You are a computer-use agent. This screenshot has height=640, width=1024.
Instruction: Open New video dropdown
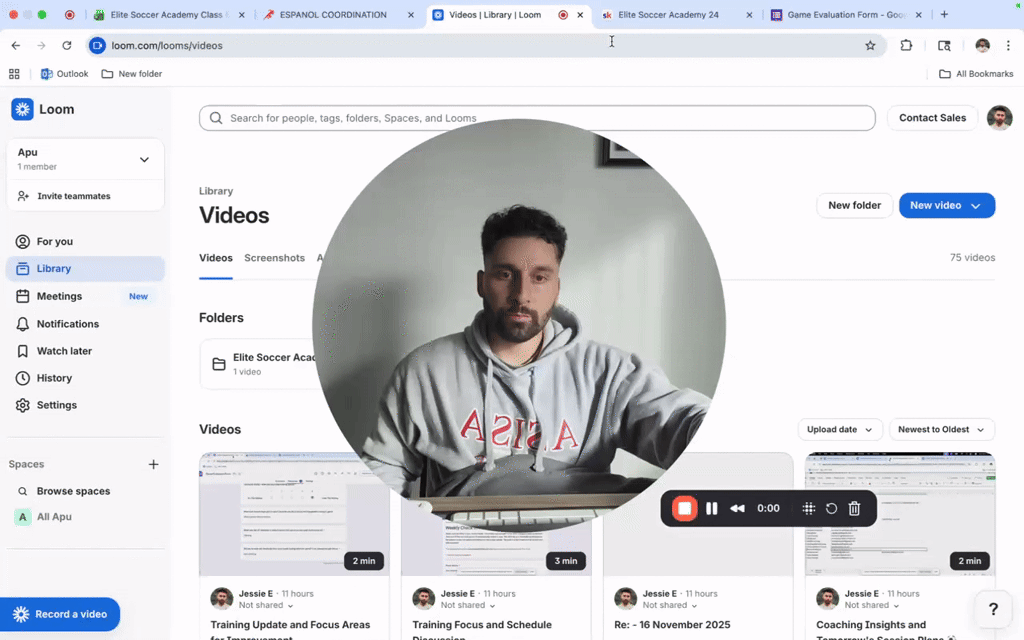(947, 205)
